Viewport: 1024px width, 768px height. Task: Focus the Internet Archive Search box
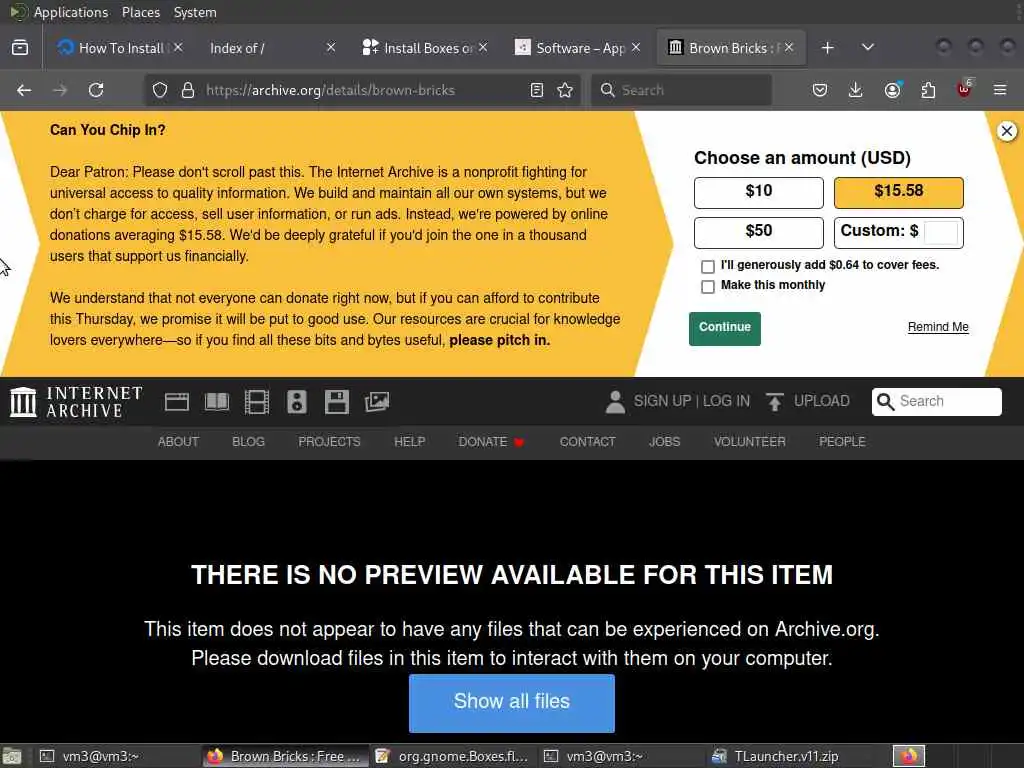(x=936, y=402)
